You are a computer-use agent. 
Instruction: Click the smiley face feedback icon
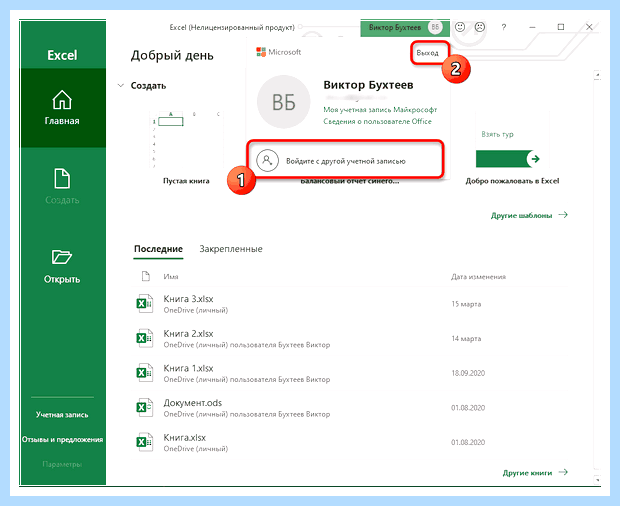[459, 27]
